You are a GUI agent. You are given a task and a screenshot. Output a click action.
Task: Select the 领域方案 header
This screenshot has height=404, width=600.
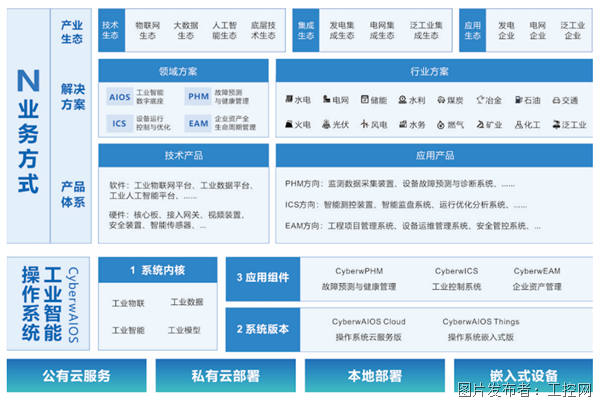[183, 71]
